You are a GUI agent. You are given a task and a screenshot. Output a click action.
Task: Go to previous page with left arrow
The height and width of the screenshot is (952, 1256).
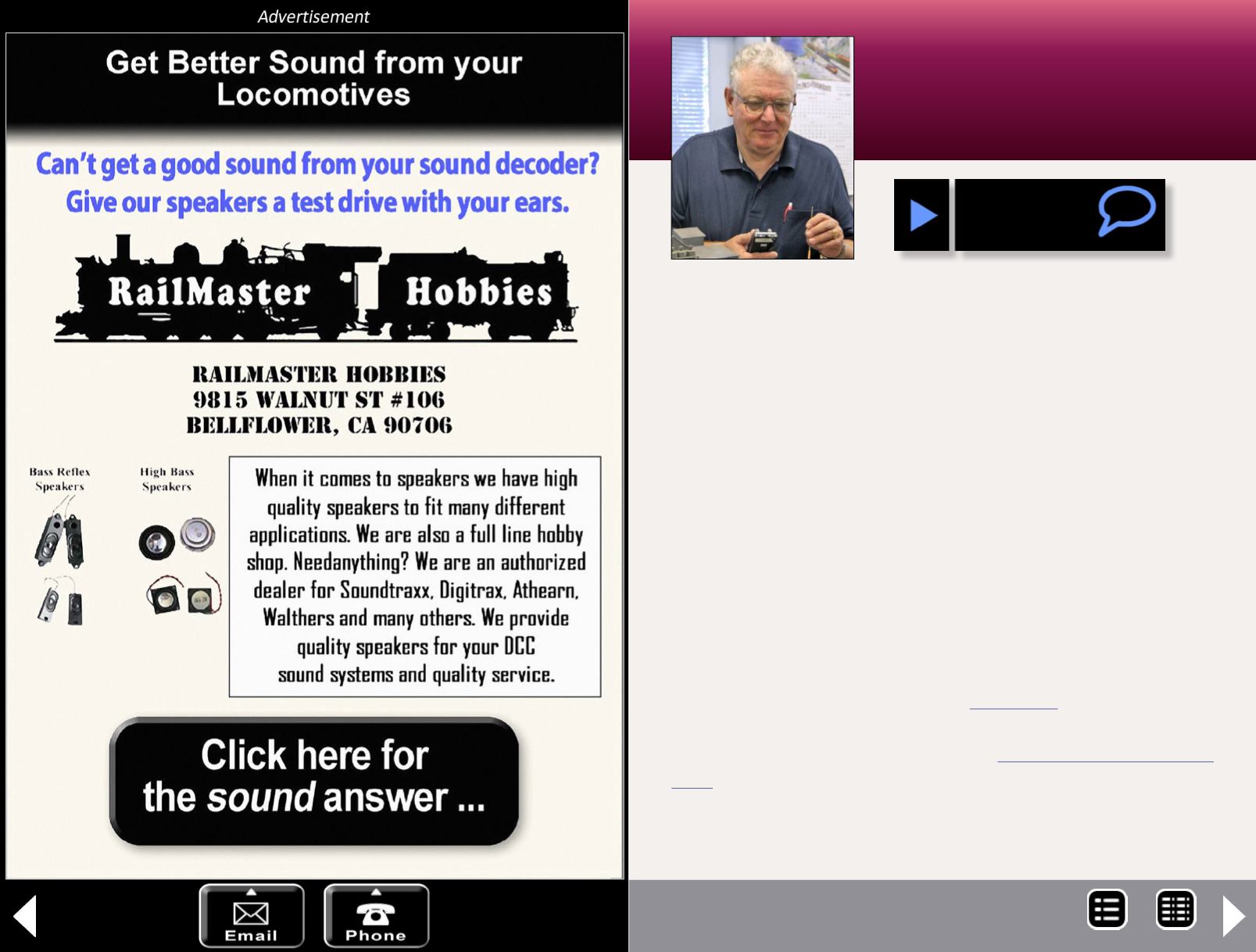point(25,915)
